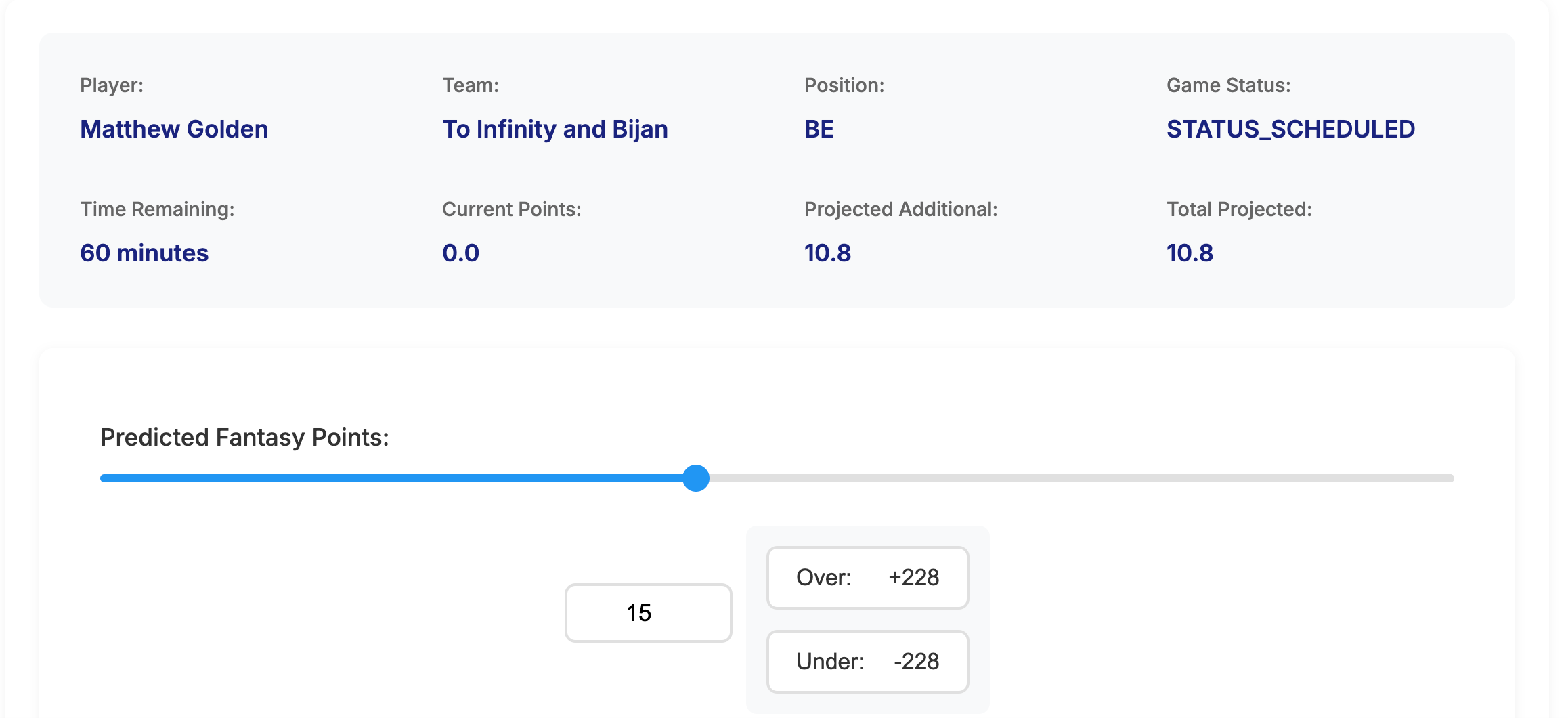Click the Total Projected label

[x=1238, y=209]
